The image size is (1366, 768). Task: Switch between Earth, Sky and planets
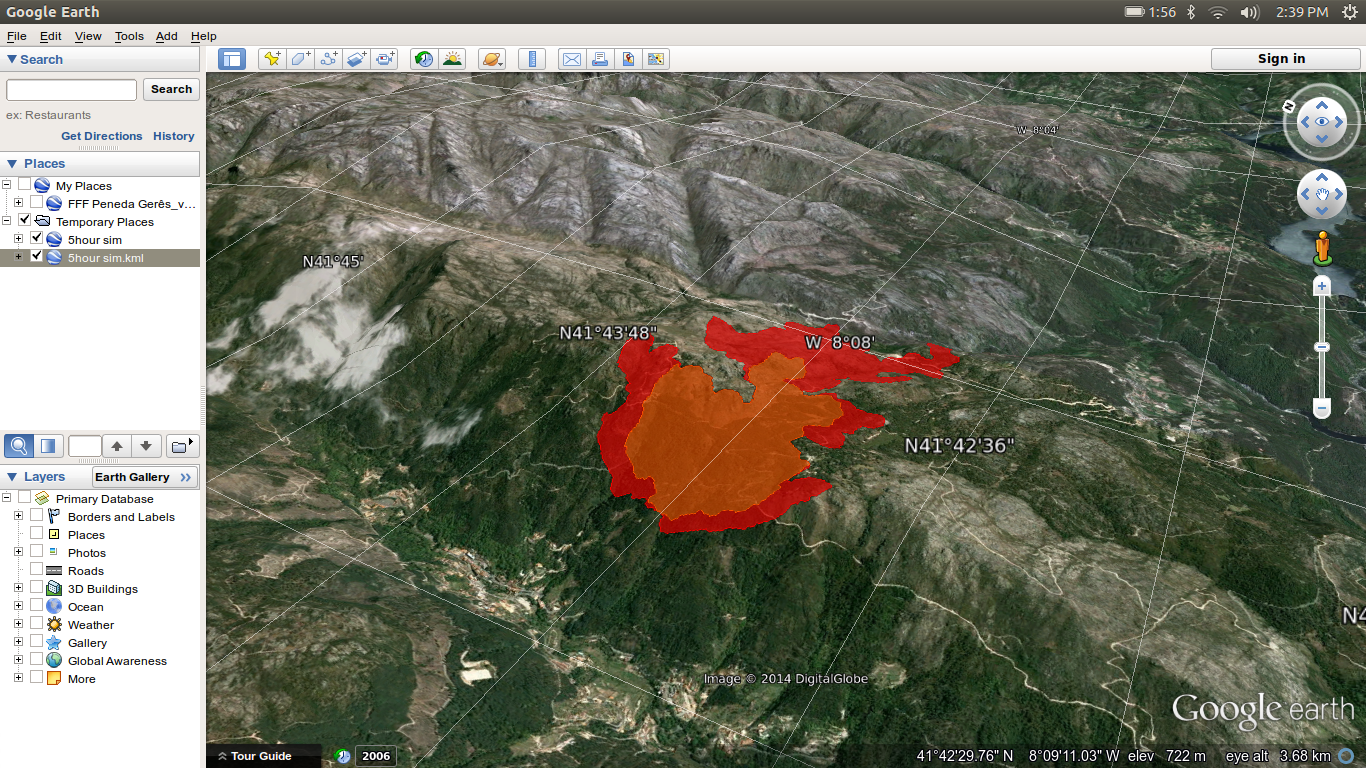(492, 59)
